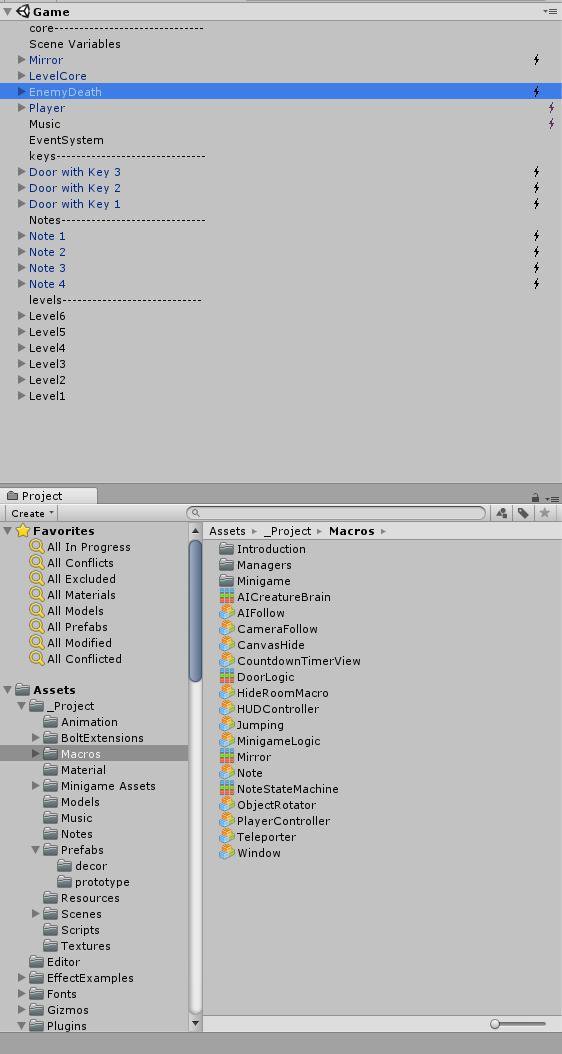Click the save search star icon
The image size is (562, 1054).
coord(545,514)
